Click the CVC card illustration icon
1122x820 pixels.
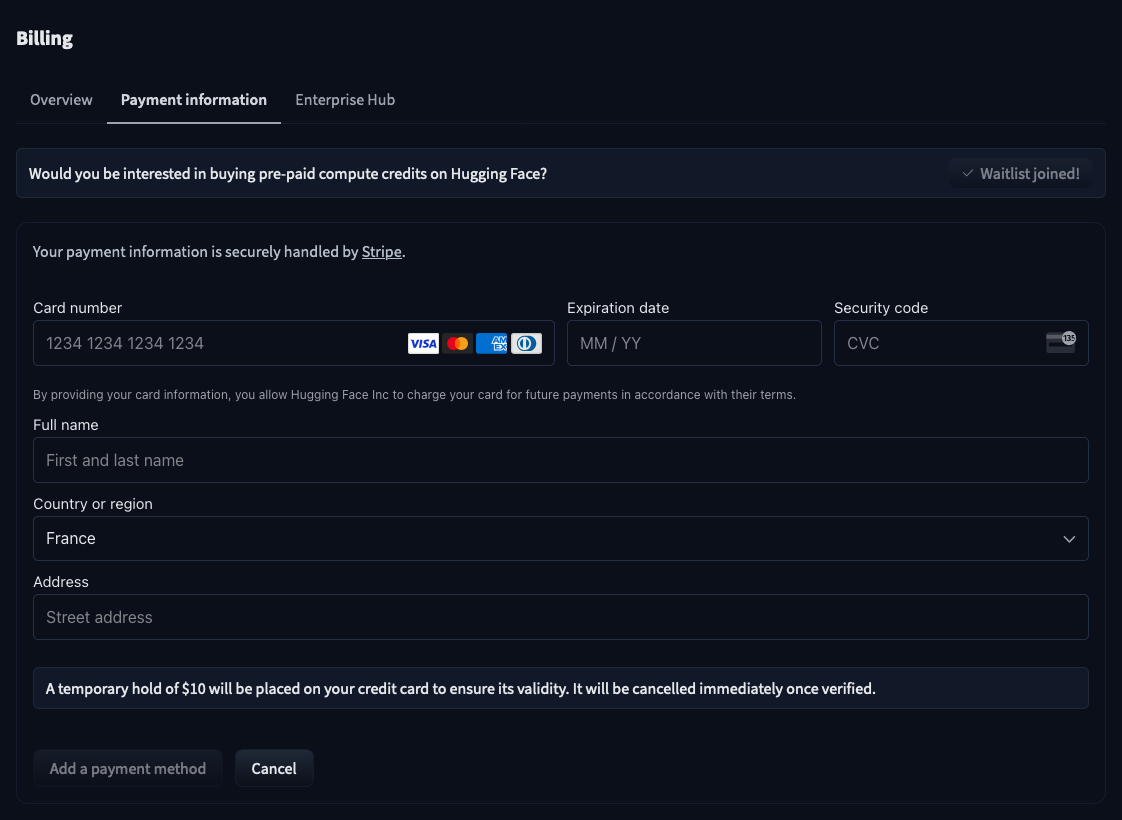1060,342
